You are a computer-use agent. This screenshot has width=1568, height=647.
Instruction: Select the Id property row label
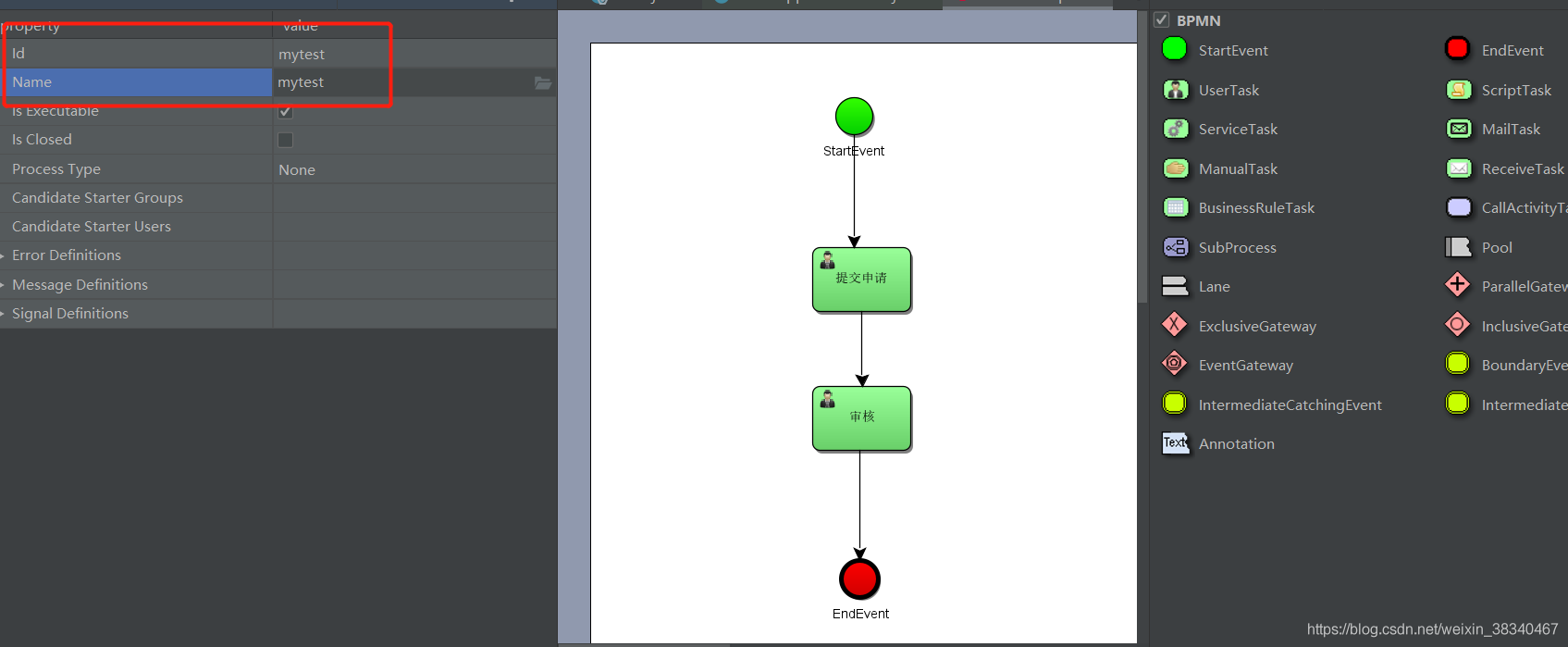pyautogui.click(x=18, y=54)
